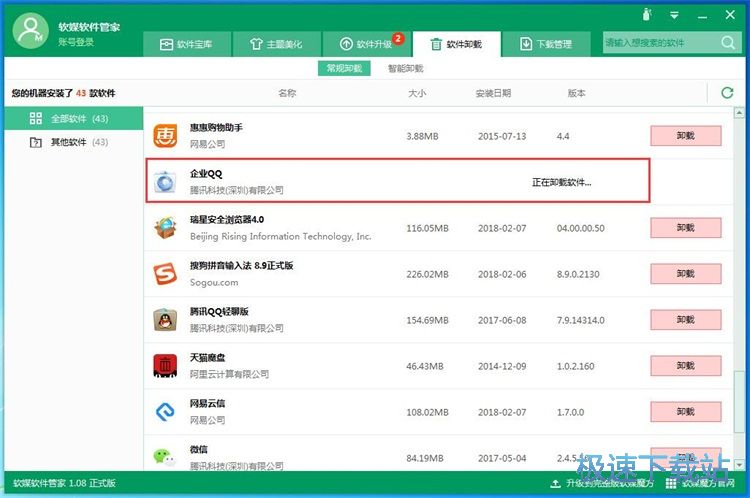This screenshot has width=750, height=498.
Task: Click 软媒软件管家 1.08 正式版 status text
Action: point(64,483)
